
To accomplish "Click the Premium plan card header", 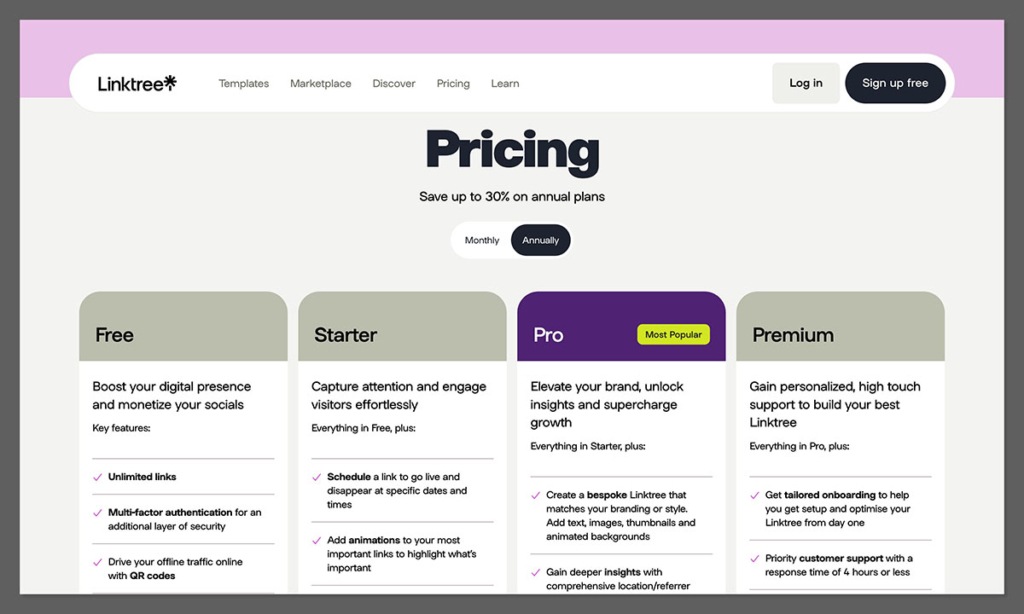I will coord(841,325).
